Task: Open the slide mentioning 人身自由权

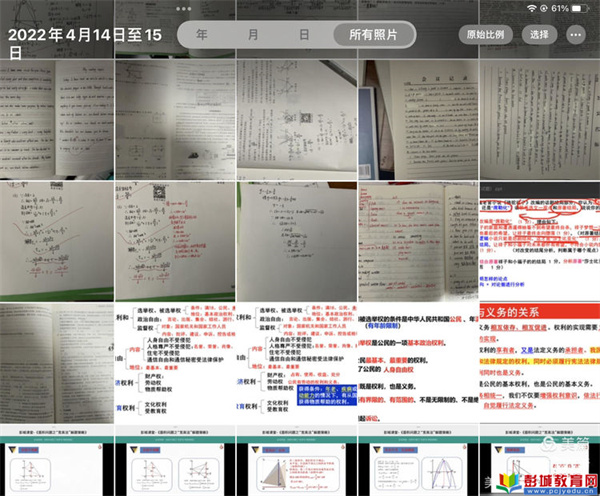Action: pyautogui.click(x=418, y=363)
